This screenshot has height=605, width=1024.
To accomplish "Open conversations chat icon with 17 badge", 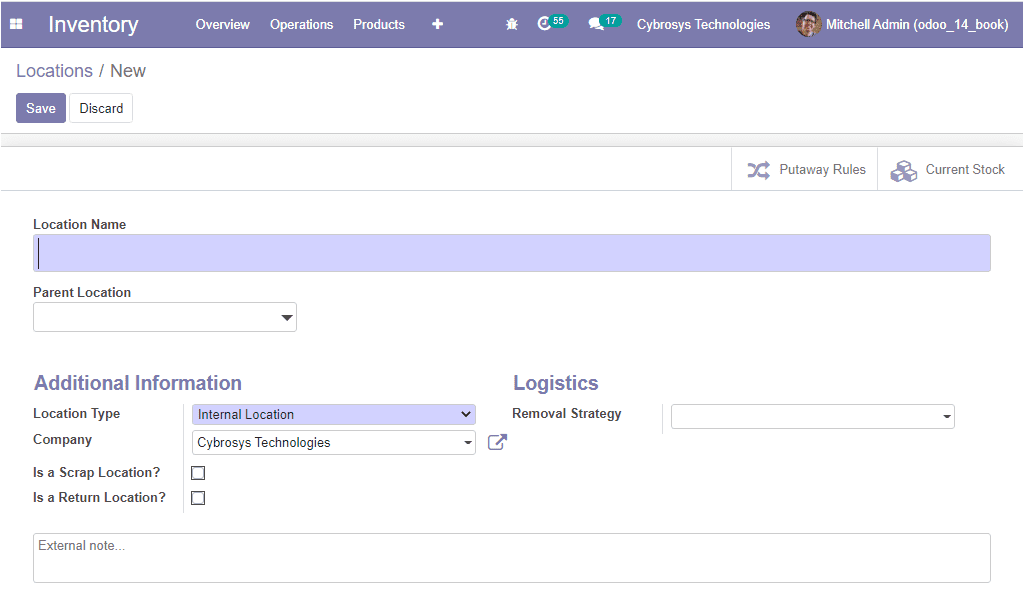I will (x=597, y=24).
